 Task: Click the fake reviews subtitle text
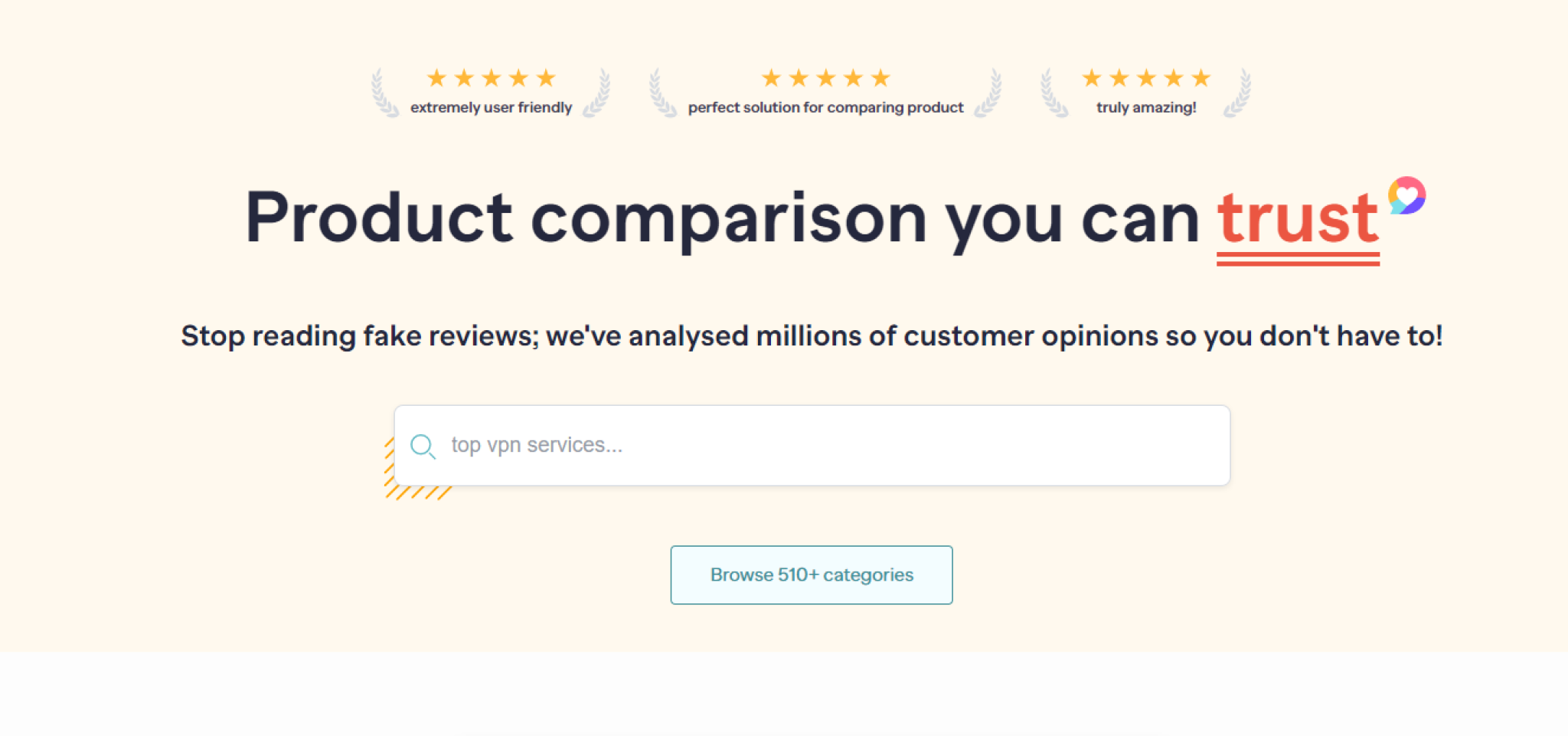coord(812,335)
